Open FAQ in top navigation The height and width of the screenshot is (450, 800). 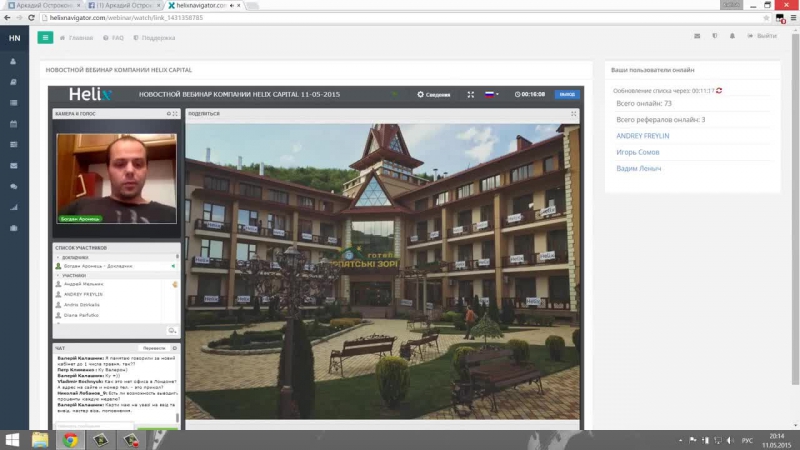point(113,38)
